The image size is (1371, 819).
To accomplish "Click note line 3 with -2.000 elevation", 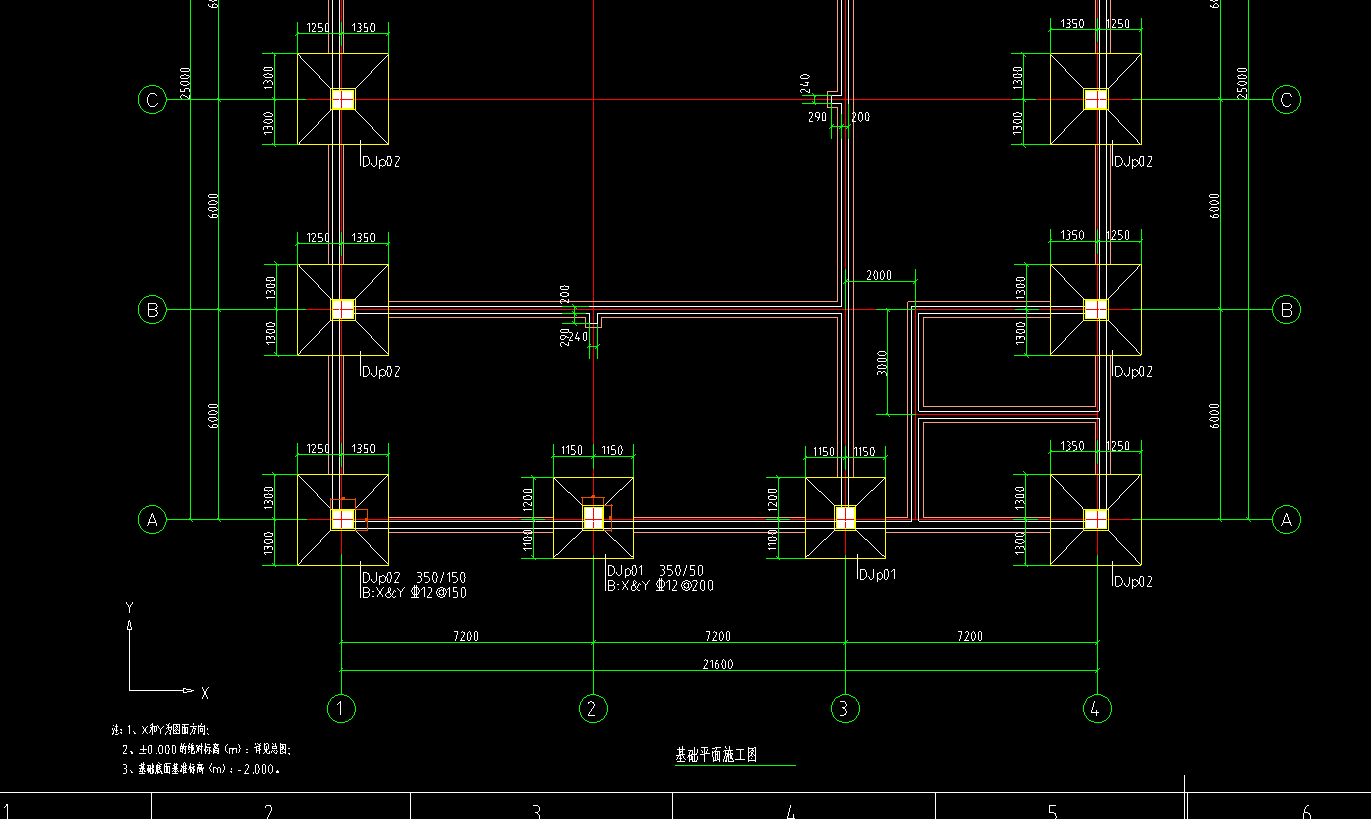I will pos(200,769).
